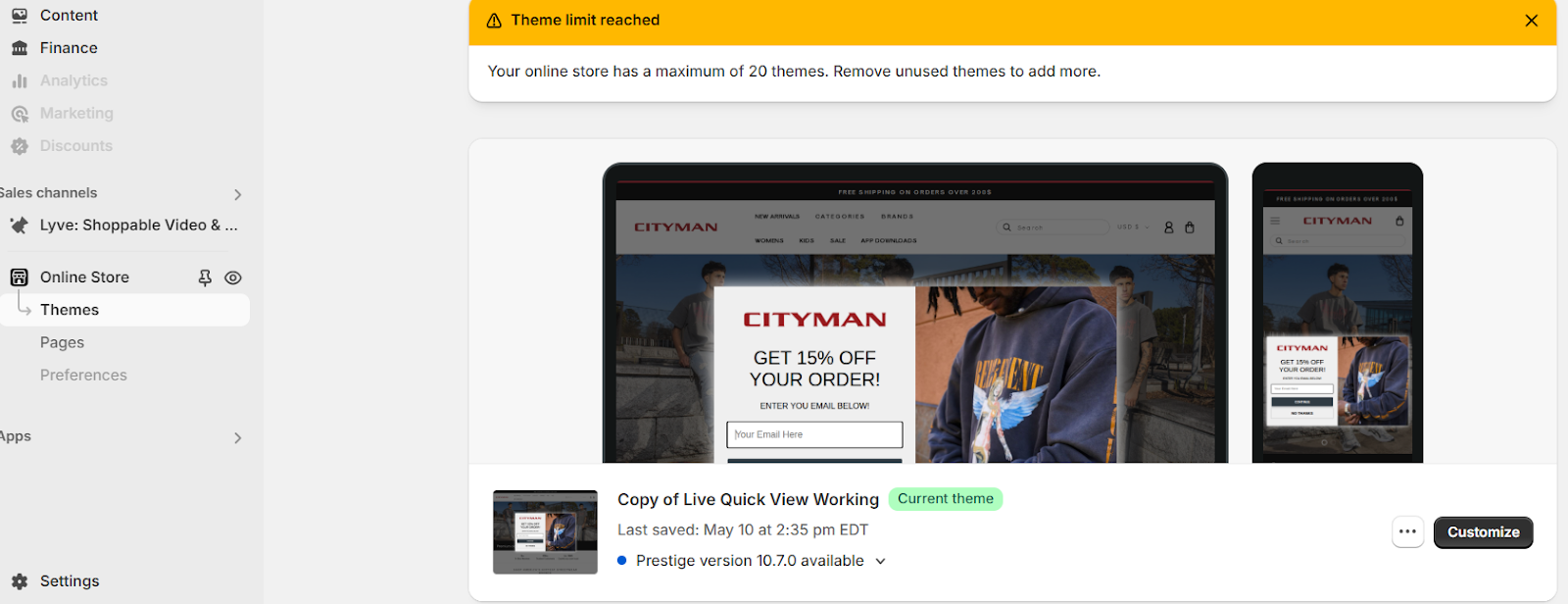Expand Prestige version 10.7.0 available dropdown
This screenshot has height=604, width=1568.
pos(880,562)
